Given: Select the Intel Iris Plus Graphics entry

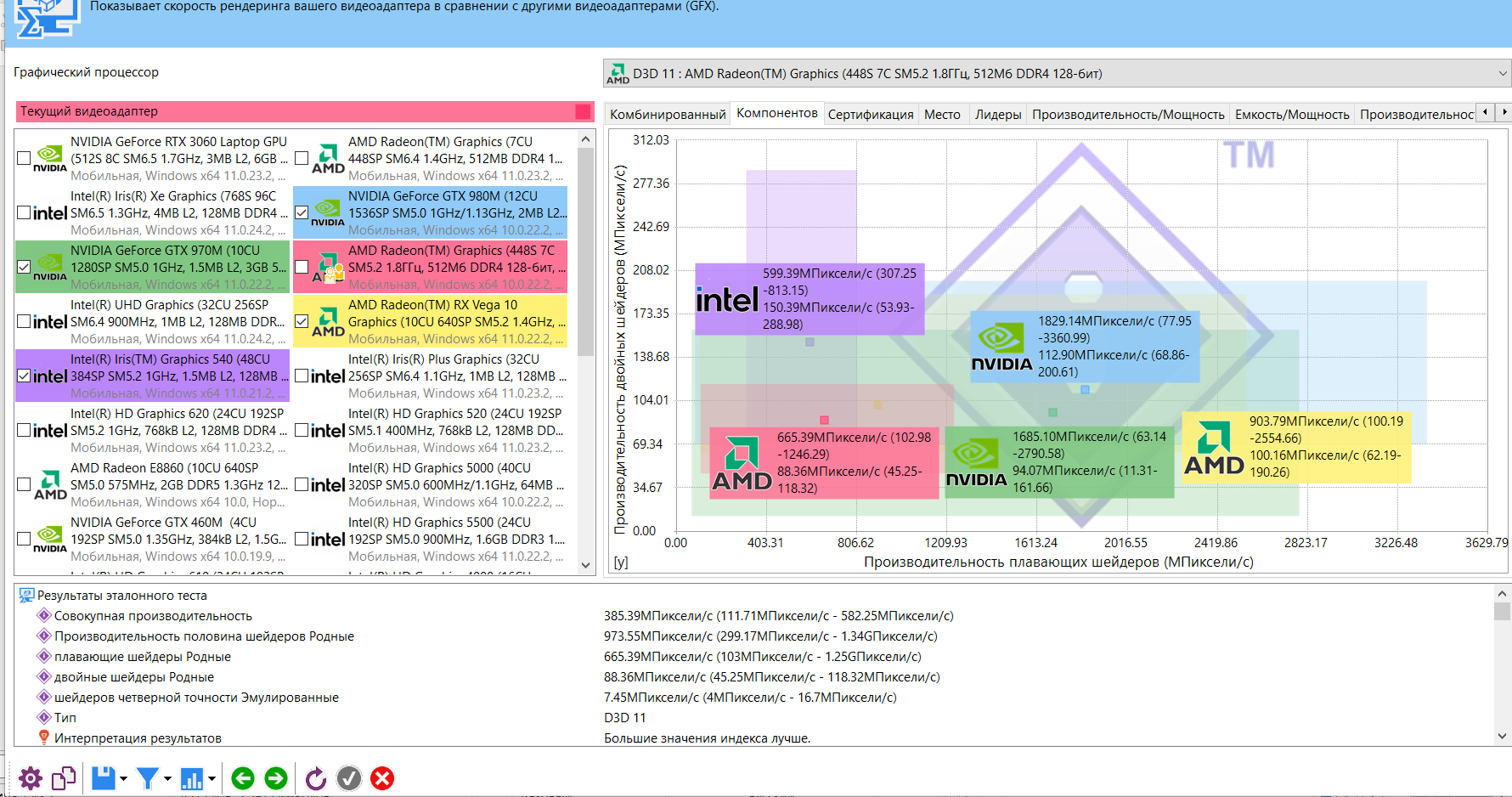Looking at the screenshot, I should coord(431,376).
